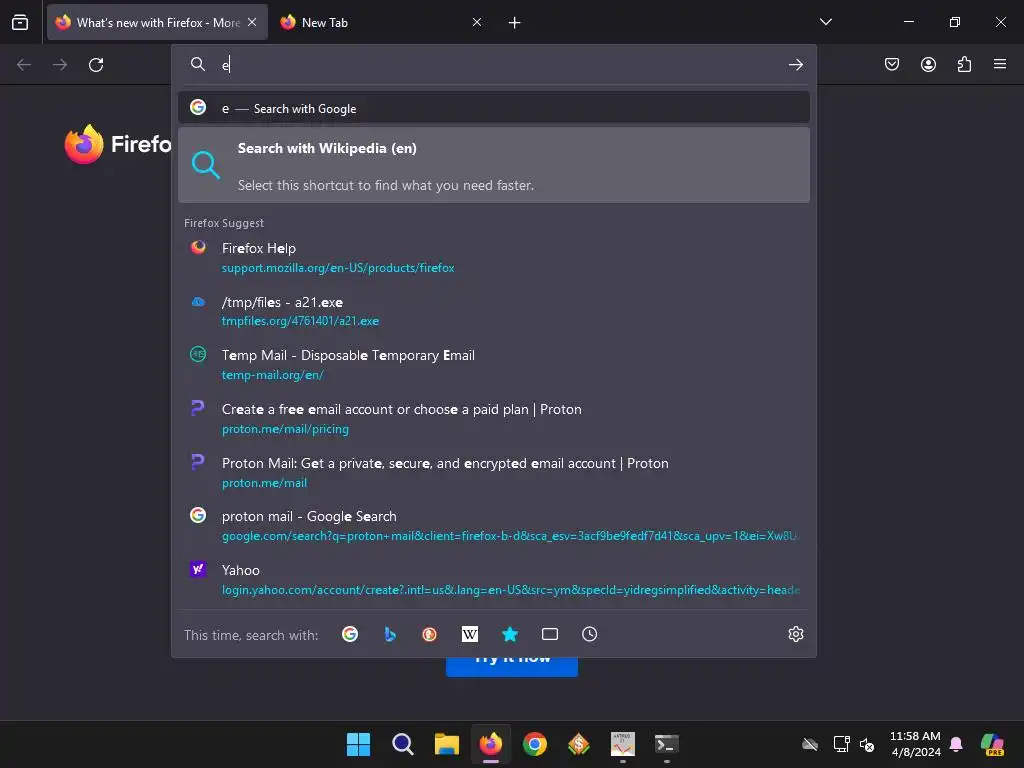Expand the list all tabs dropdown
Image resolution: width=1024 pixels, height=768 pixels.
[x=825, y=22]
